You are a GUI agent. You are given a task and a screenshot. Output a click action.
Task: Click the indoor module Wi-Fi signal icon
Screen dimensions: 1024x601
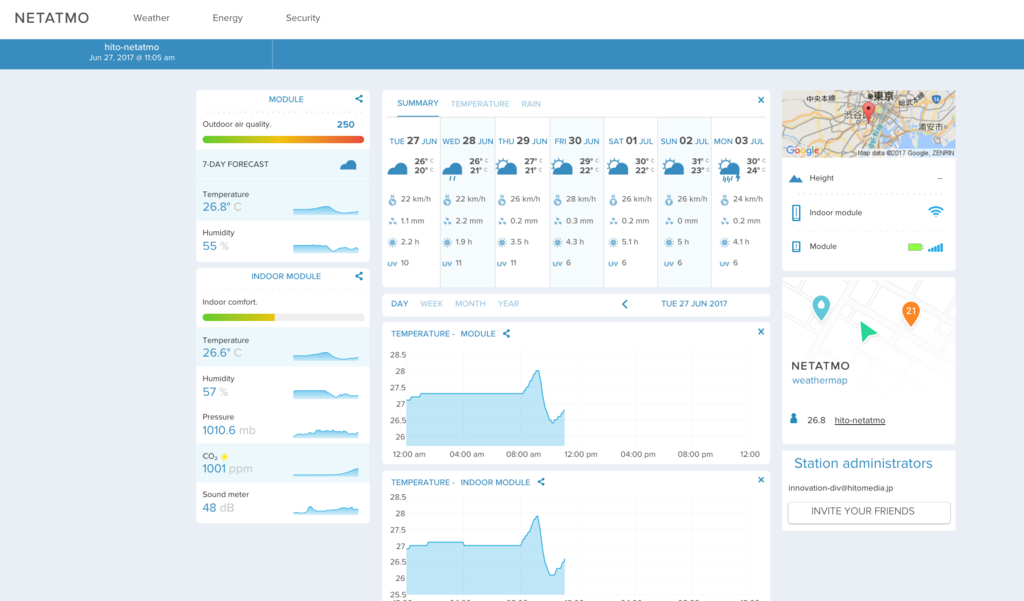tap(935, 212)
